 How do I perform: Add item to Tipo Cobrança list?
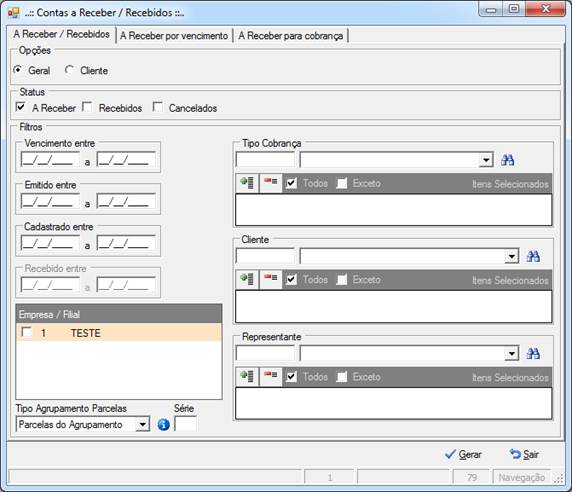247,183
